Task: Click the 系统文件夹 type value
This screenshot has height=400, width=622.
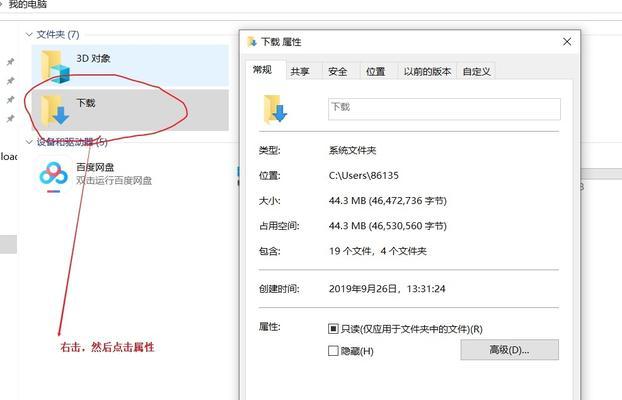Action: [352, 150]
